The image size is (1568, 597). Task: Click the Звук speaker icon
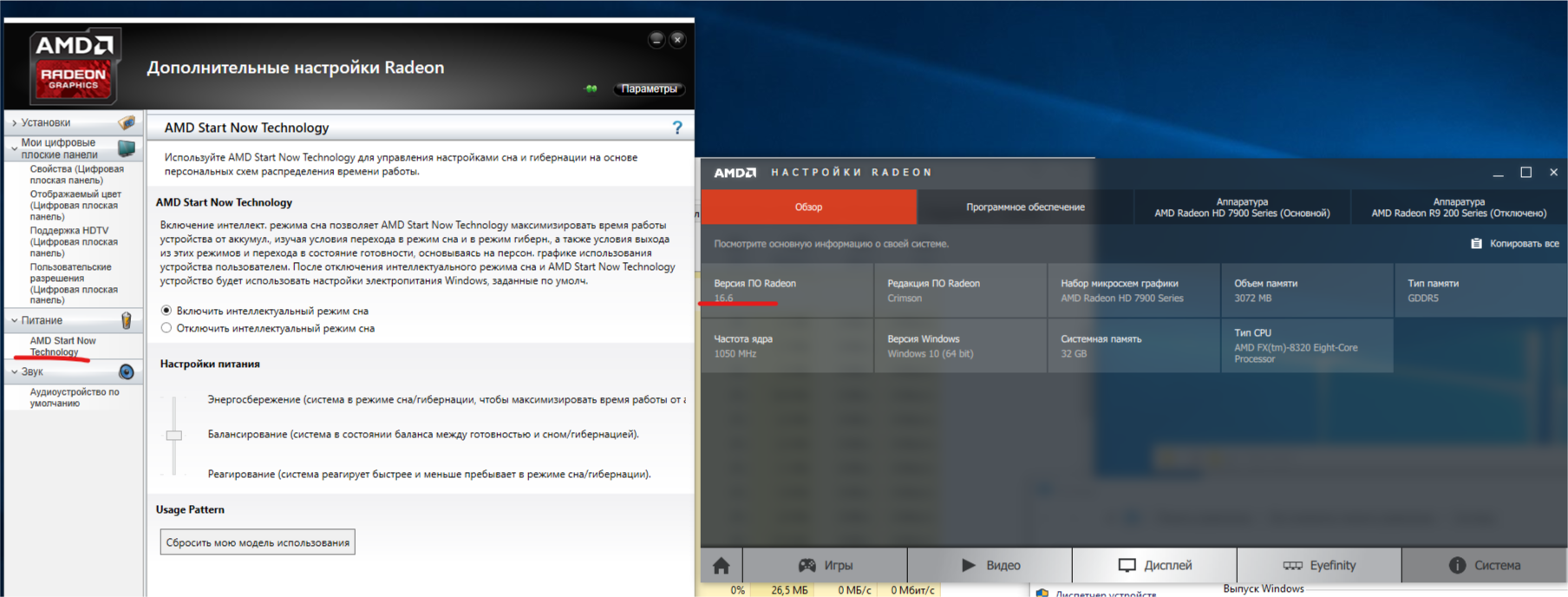[127, 371]
